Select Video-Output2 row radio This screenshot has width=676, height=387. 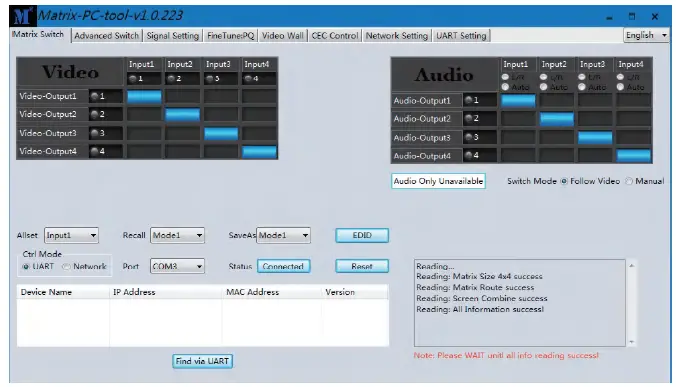(x=94, y=114)
